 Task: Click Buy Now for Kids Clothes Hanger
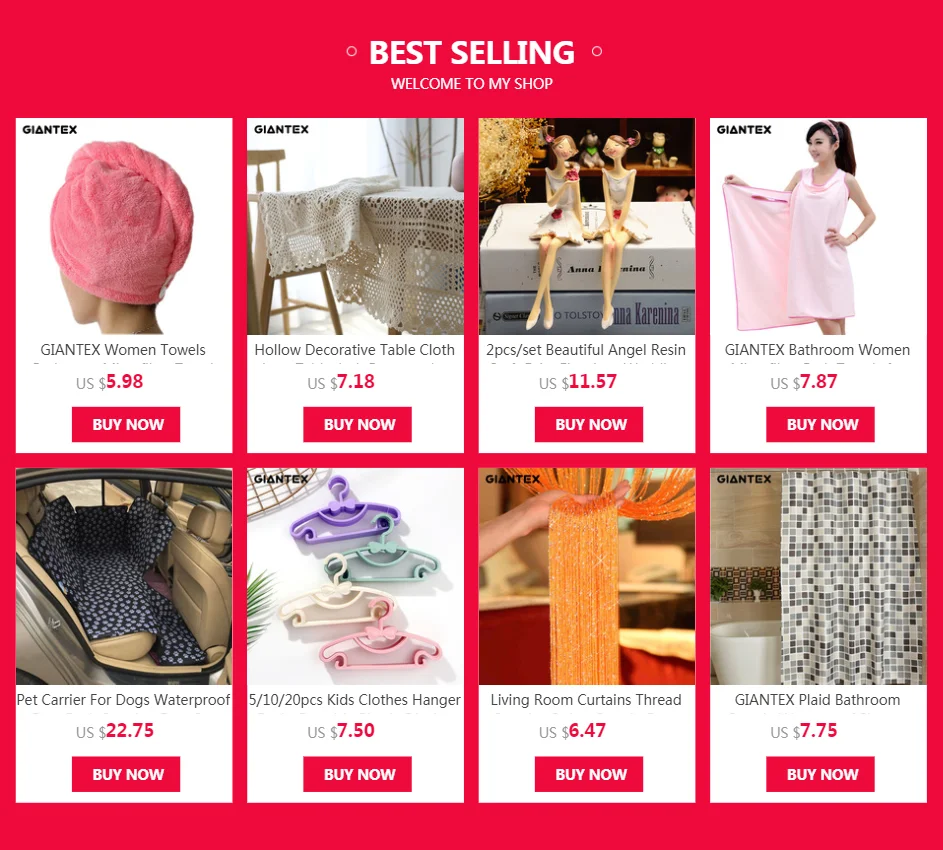pos(357,774)
